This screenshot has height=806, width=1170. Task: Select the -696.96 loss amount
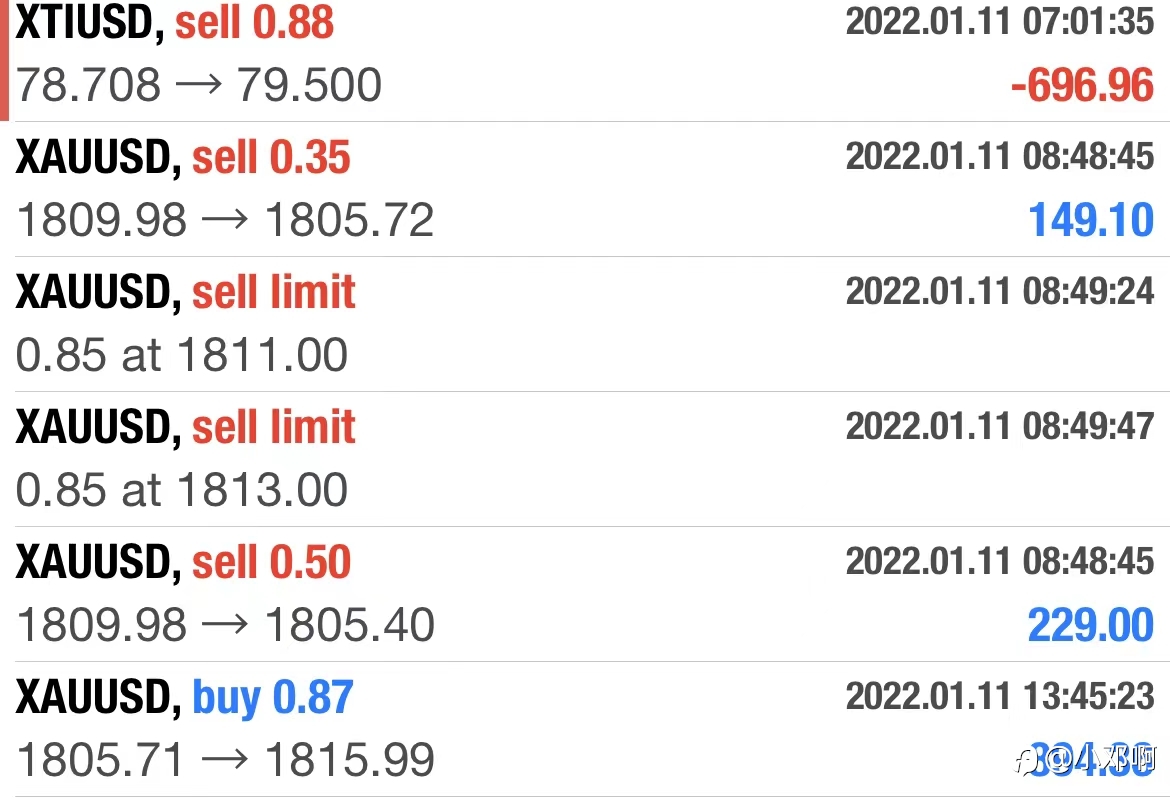[1082, 85]
